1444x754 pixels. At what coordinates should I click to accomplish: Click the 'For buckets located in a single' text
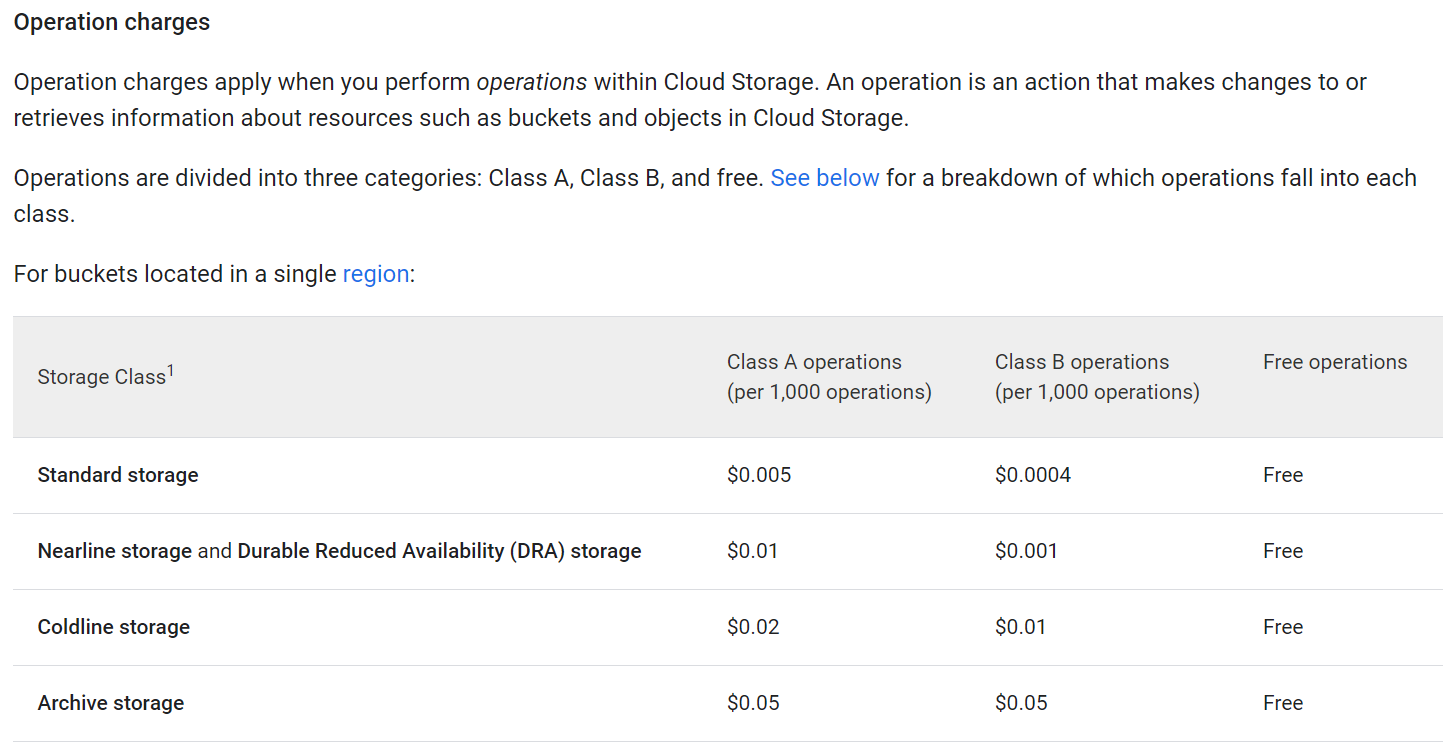click(x=175, y=274)
